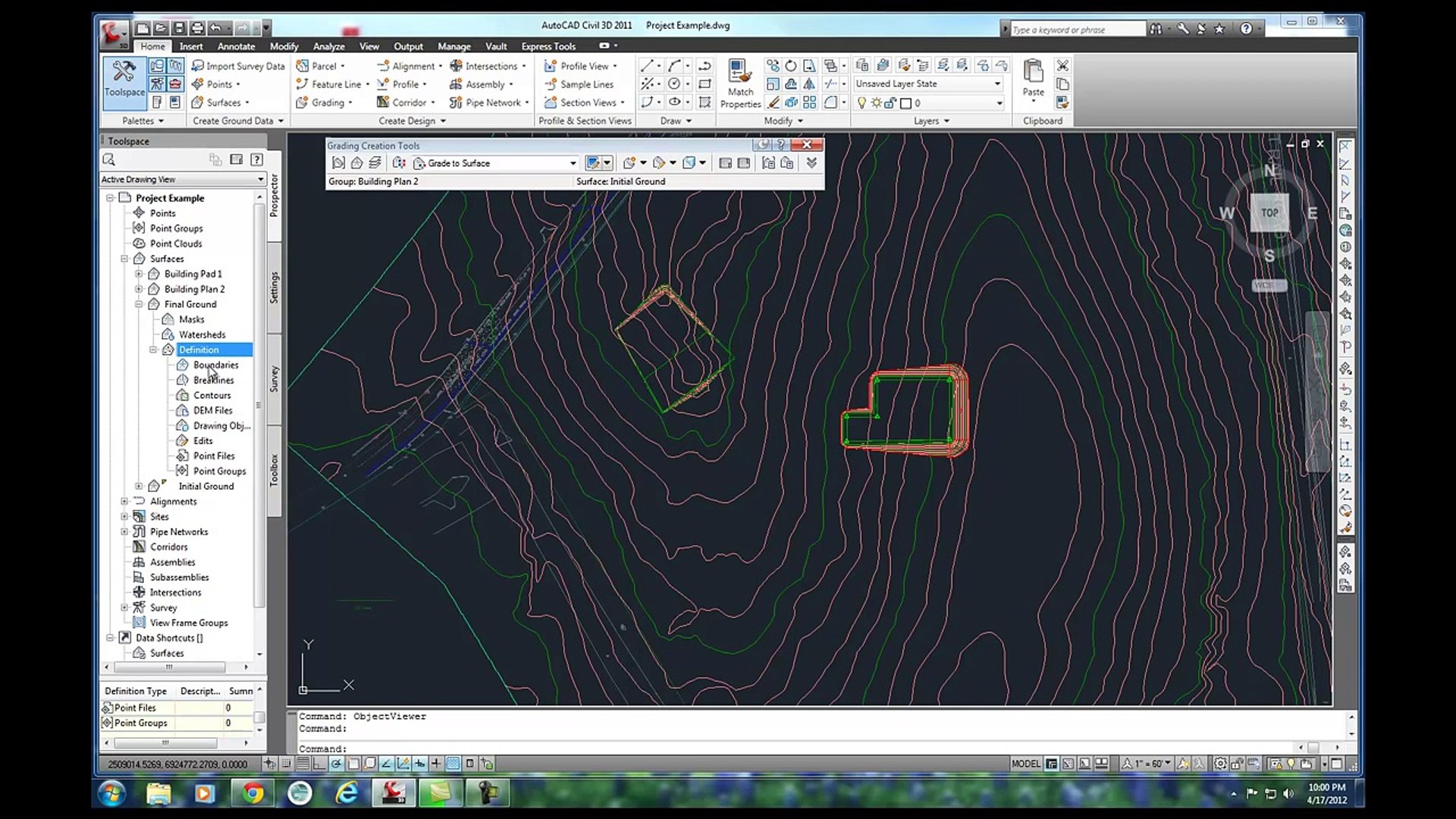Open the Grade to Surface criteria dropdown
Image resolution: width=1456 pixels, height=819 pixels.
(573, 163)
